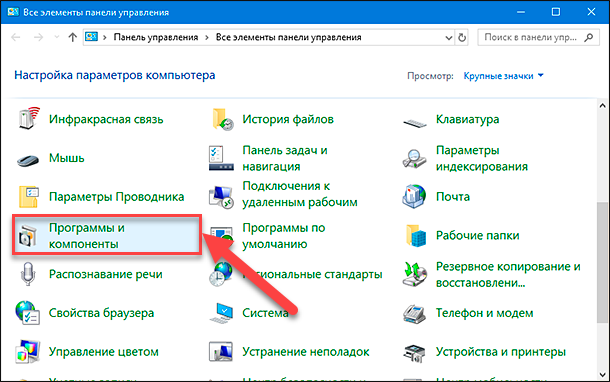This screenshot has height=382, width=610.
Task: Click the Browser properties globe icon
Action: coord(27,312)
